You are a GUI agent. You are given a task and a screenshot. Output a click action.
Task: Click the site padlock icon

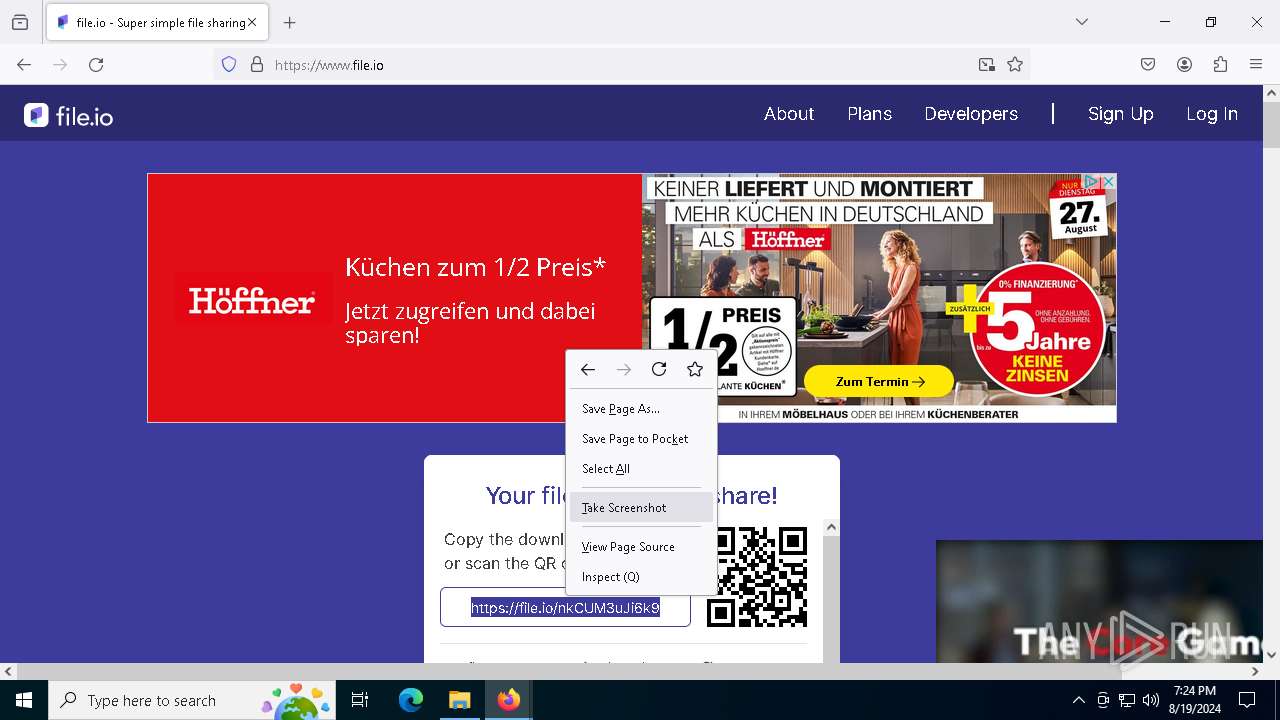[x=257, y=65]
